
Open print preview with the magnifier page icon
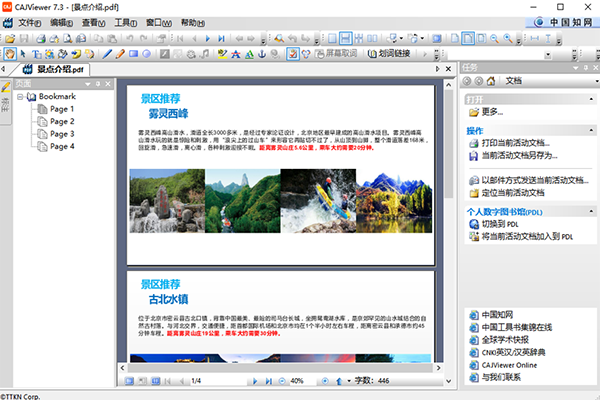(68, 38)
